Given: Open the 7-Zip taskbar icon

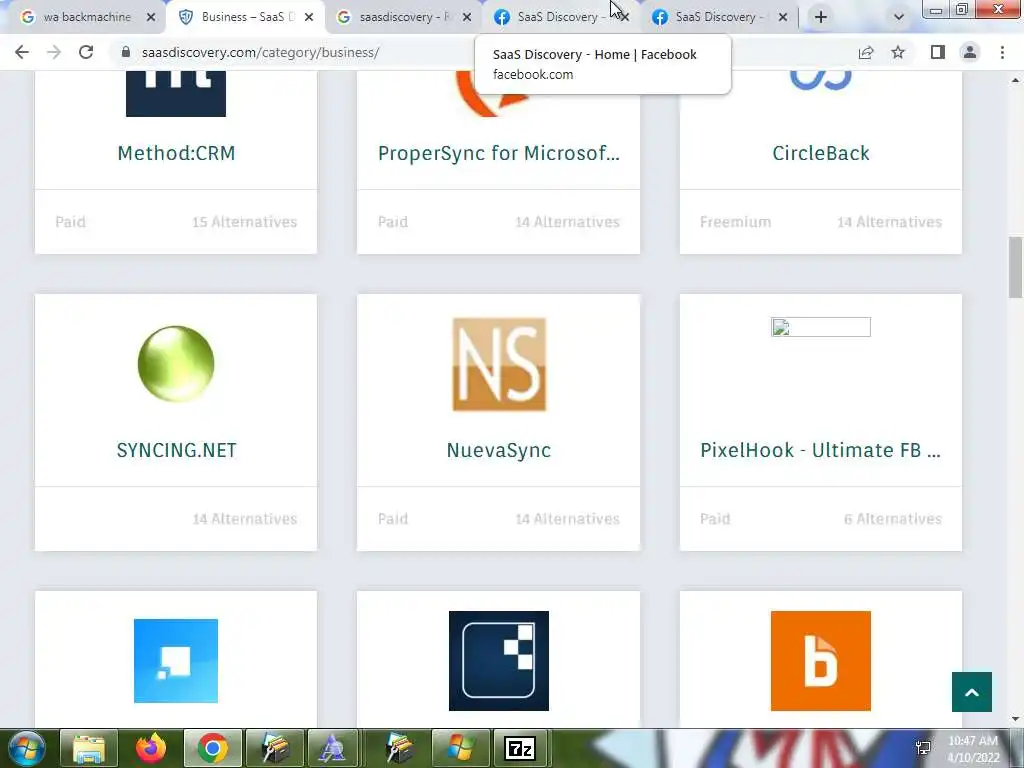Looking at the screenshot, I should tap(520, 748).
